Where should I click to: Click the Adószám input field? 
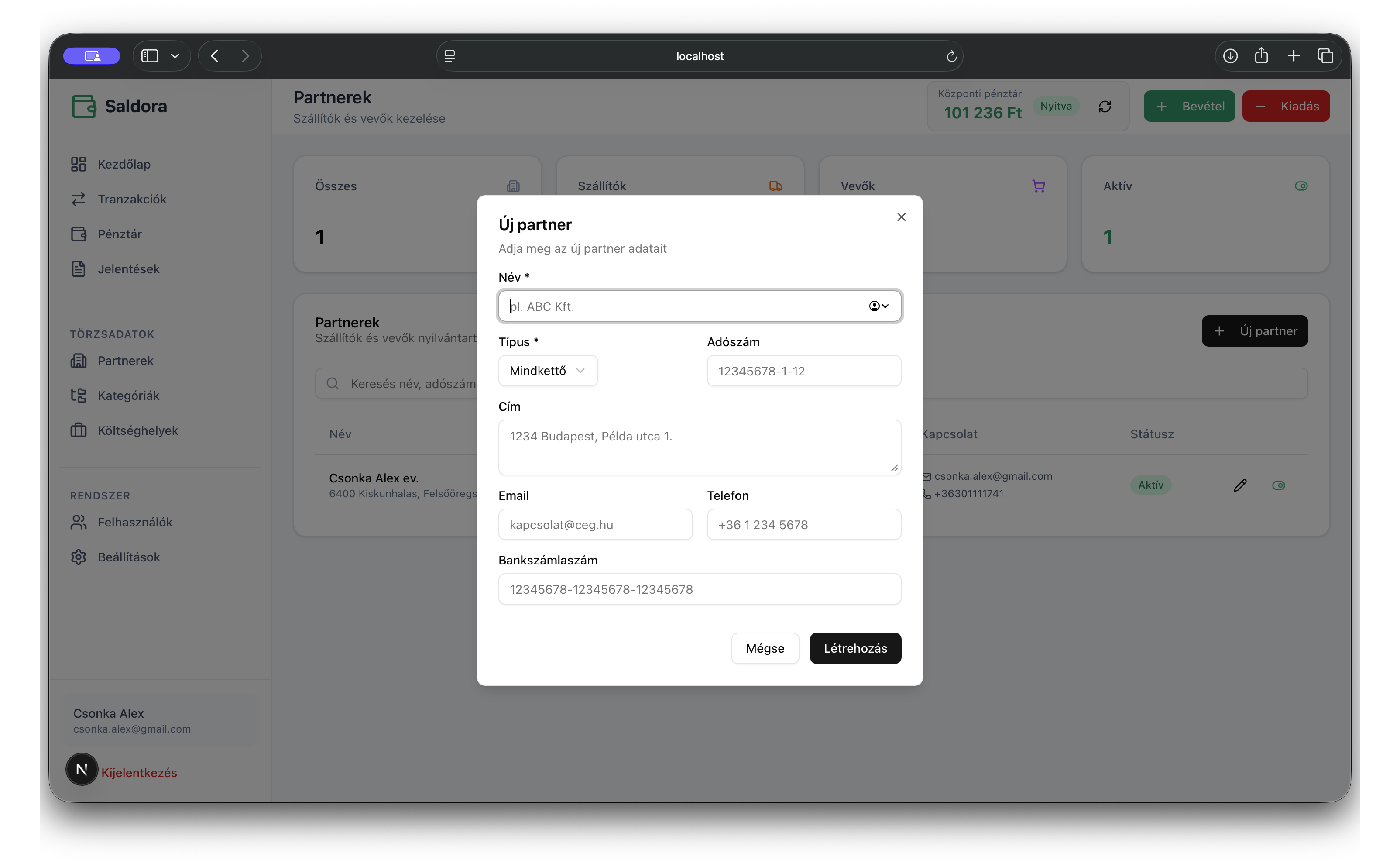(x=803, y=371)
